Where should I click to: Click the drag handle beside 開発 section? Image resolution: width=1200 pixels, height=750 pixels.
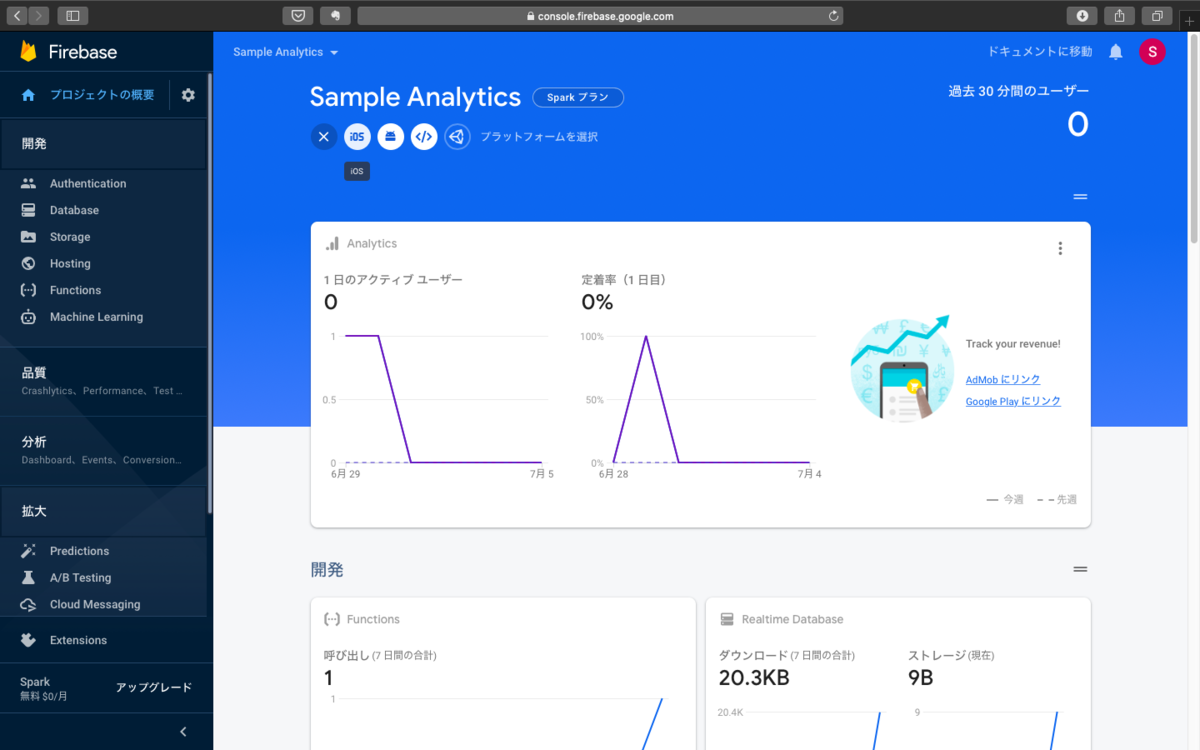click(1080, 569)
